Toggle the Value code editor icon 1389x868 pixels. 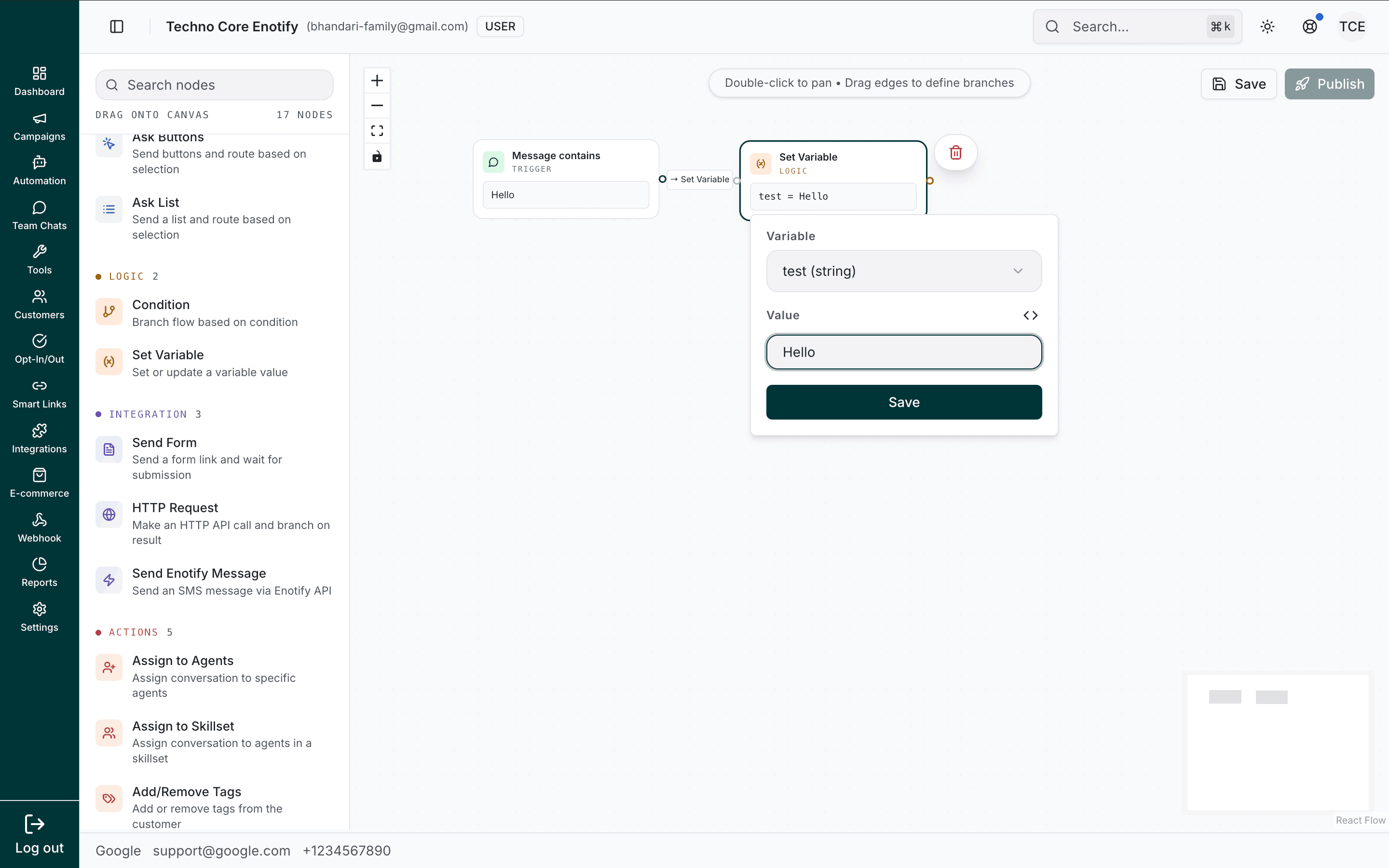click(1030, 315)
